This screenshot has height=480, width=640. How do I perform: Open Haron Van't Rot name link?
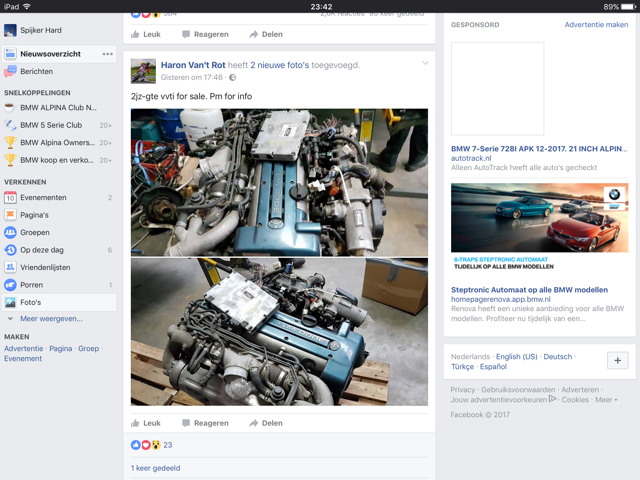pyautogui.click(x=193, y=65)
